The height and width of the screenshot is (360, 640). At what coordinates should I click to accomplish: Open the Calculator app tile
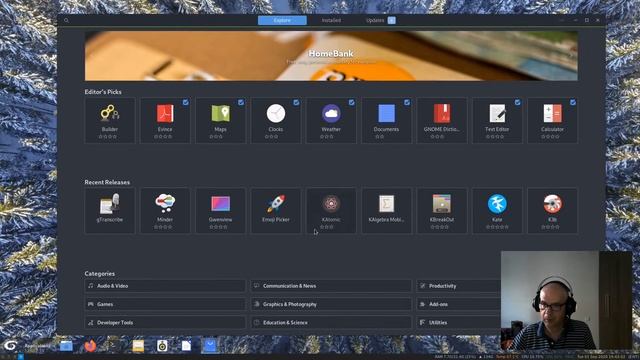pyautogui.click(x=552, y=120)
